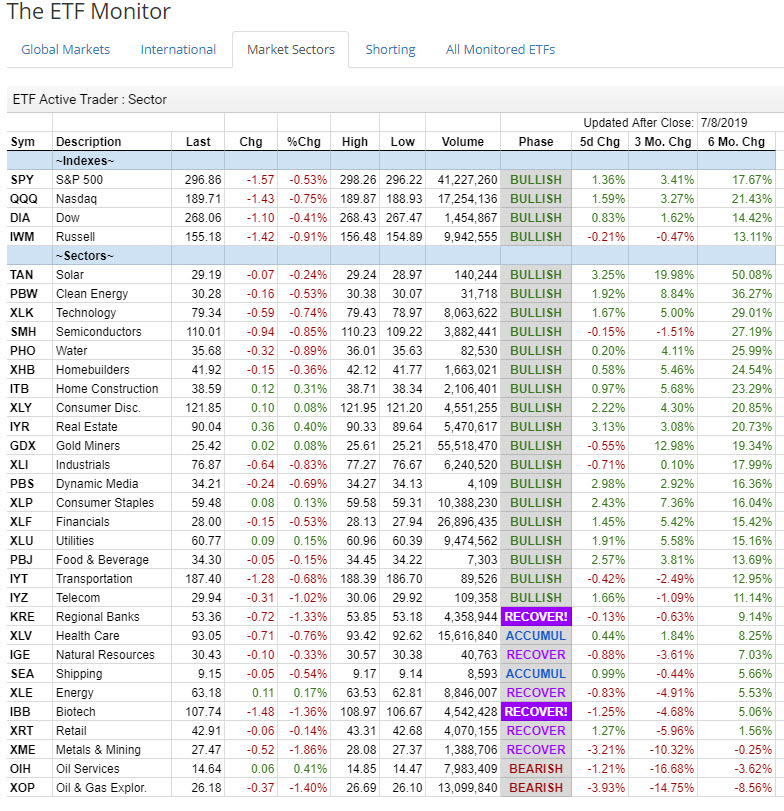Click the Homebuilders description
784x811 pixels.
tap(93, 370)
